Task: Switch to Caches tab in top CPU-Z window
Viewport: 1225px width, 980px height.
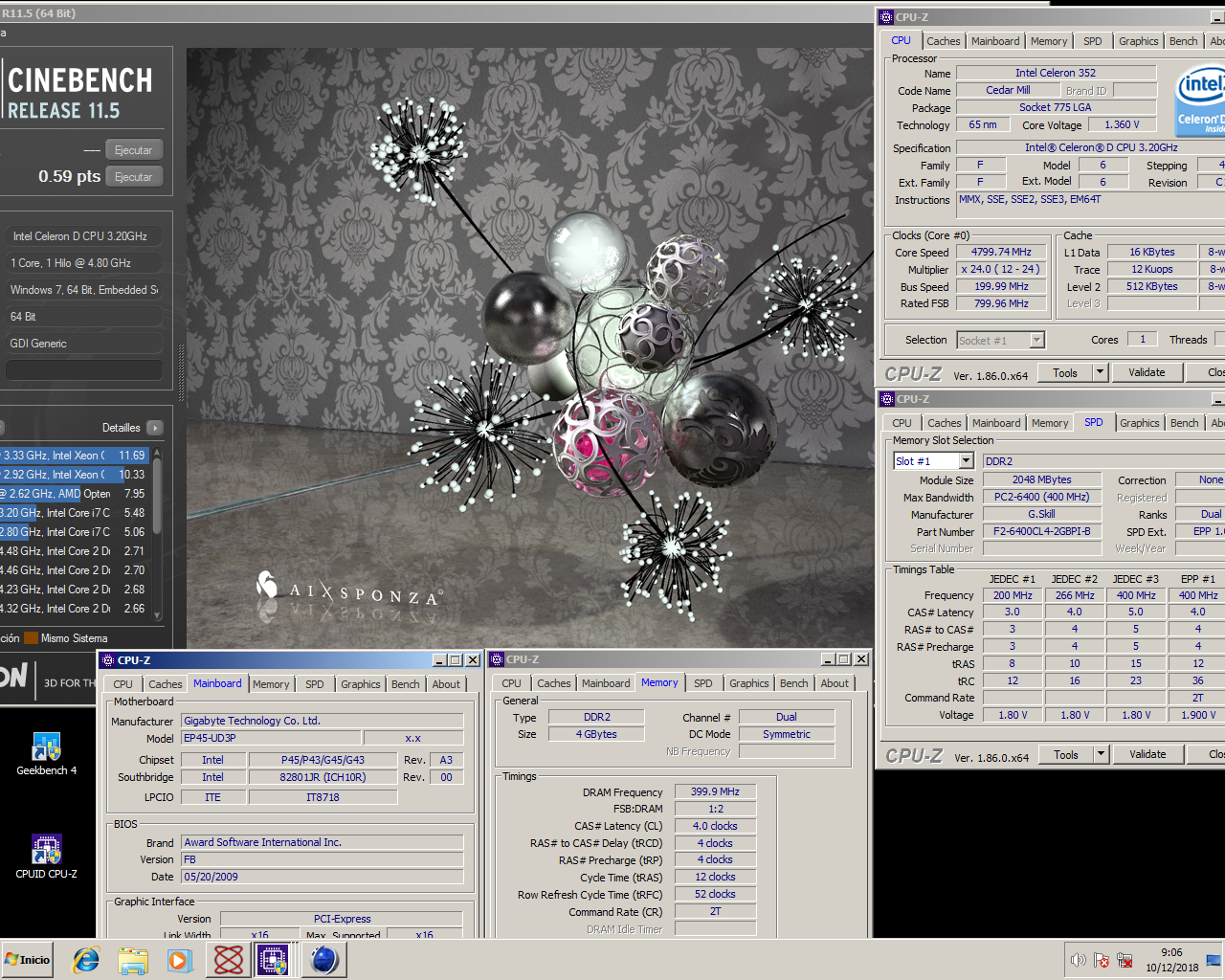Action: [943, 41]
